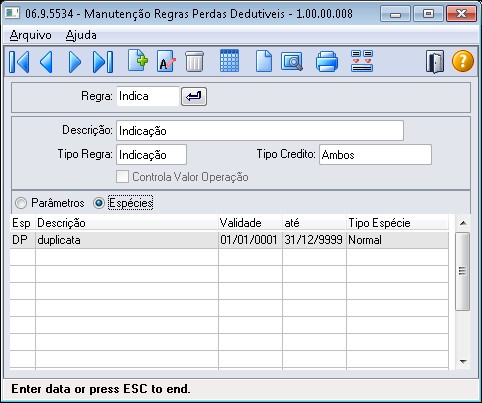Go to the first record
The height and width of the screenshot is (403, 482).
19,62
